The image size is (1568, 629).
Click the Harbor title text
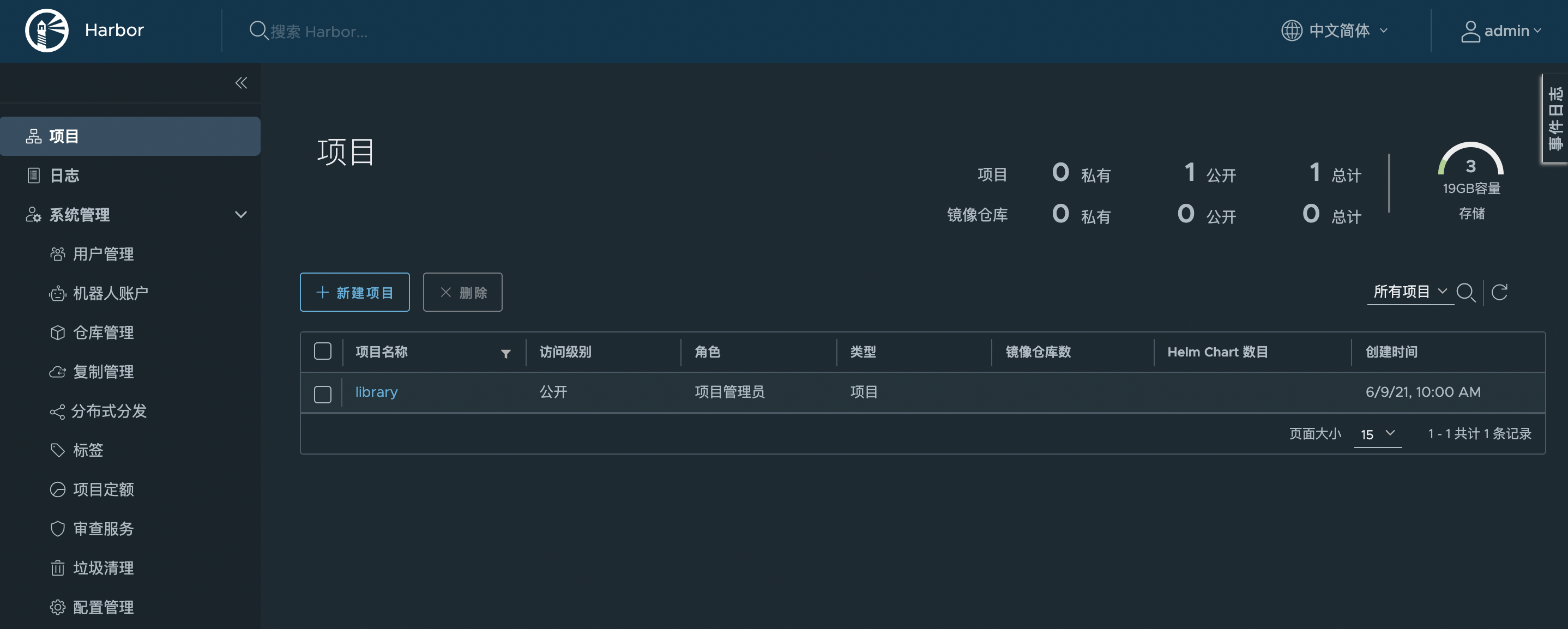114,31
